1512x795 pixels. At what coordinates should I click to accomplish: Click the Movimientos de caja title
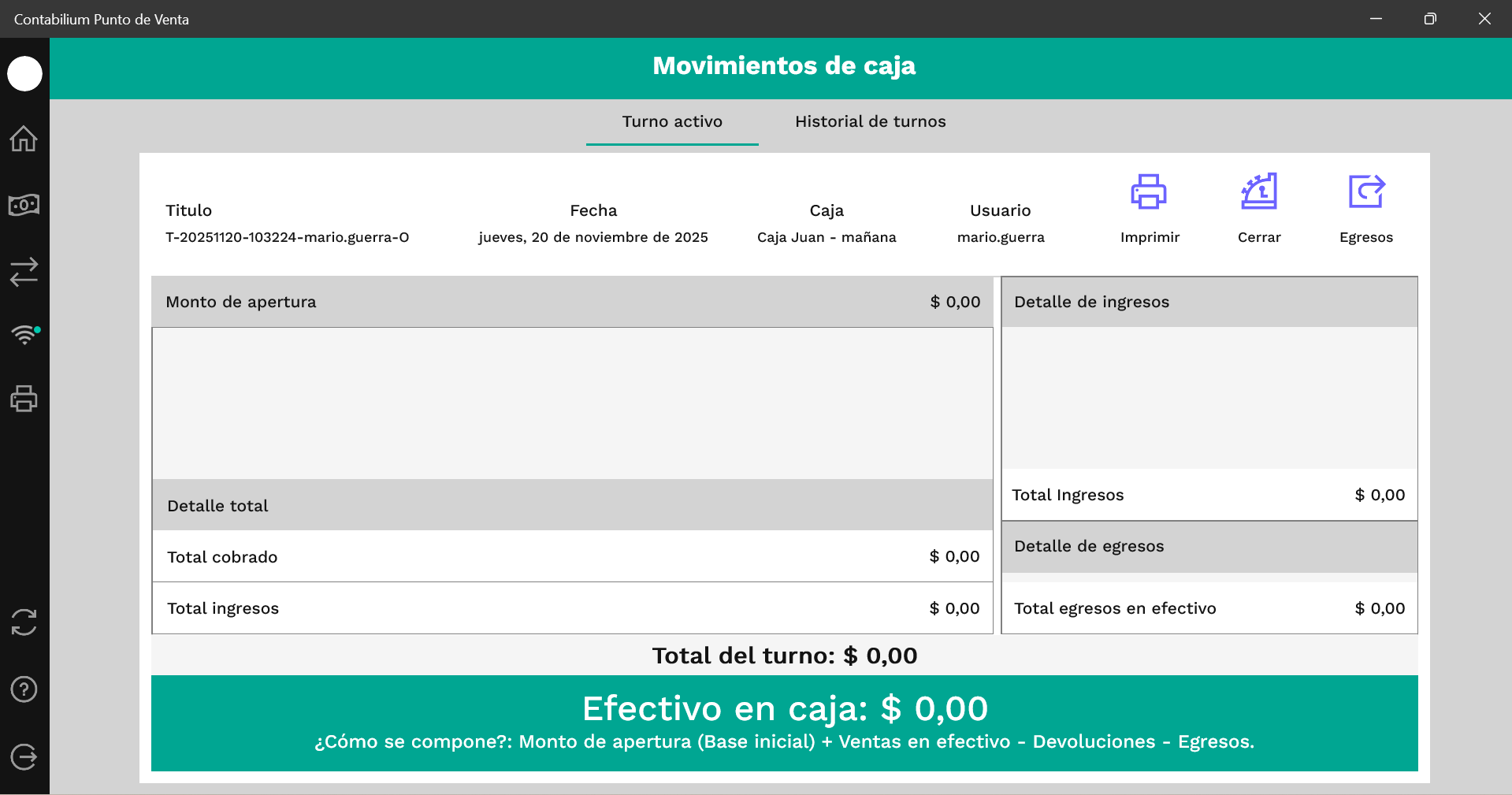tap(784, 65)
